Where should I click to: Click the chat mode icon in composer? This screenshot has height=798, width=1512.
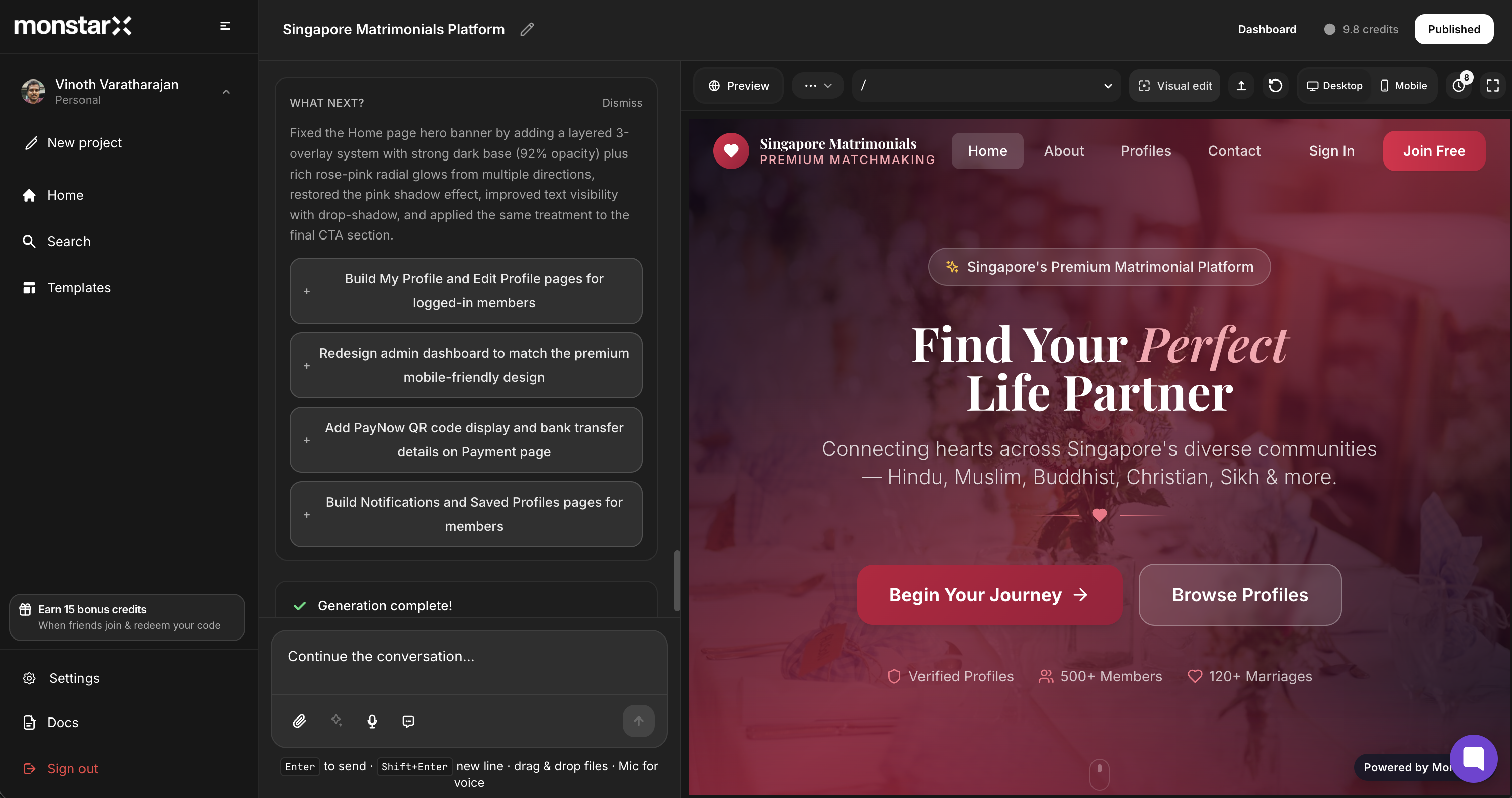point(408,721)
